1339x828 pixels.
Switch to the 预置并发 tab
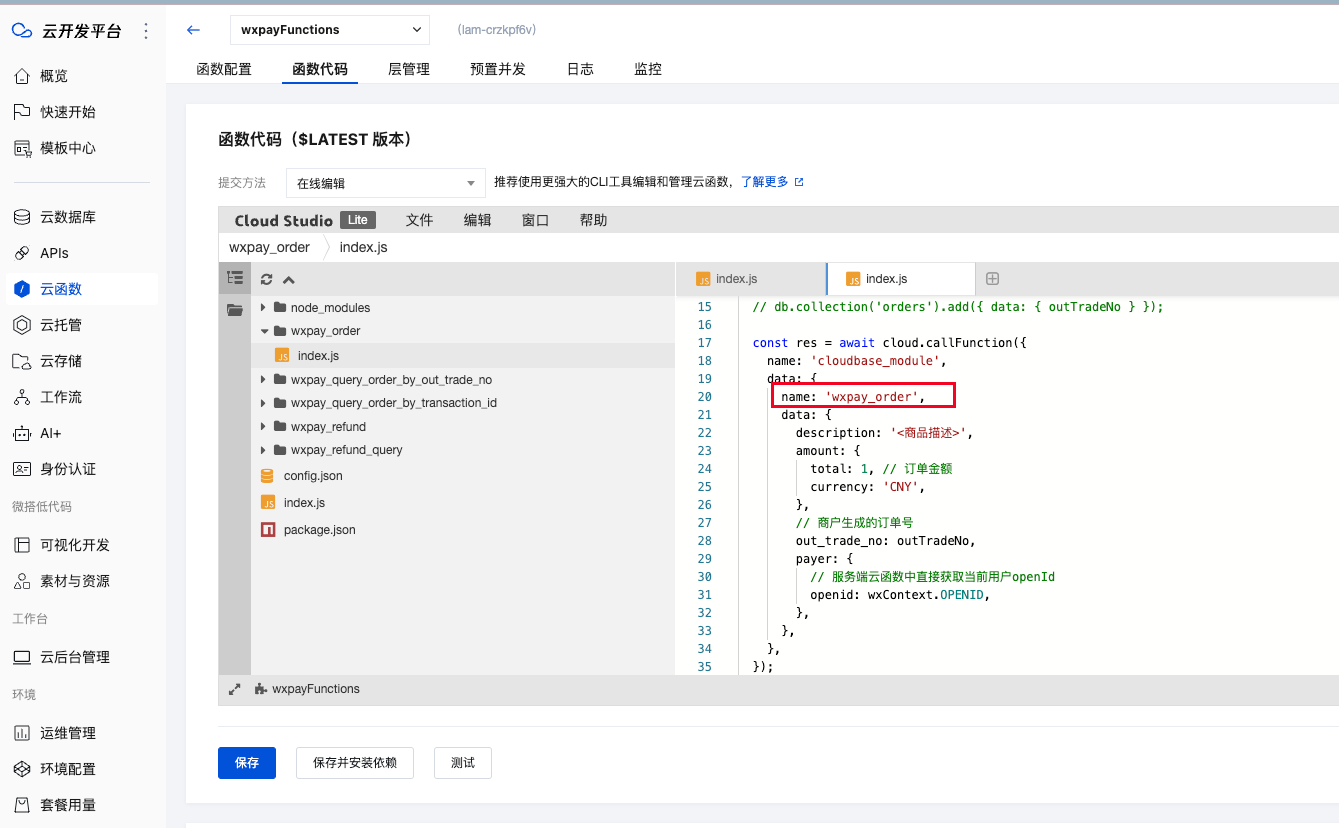(x=498, y=69)
